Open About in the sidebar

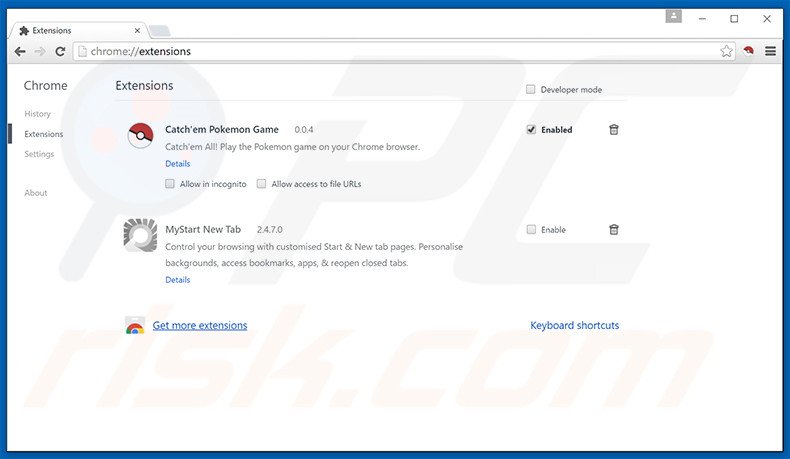36,193
